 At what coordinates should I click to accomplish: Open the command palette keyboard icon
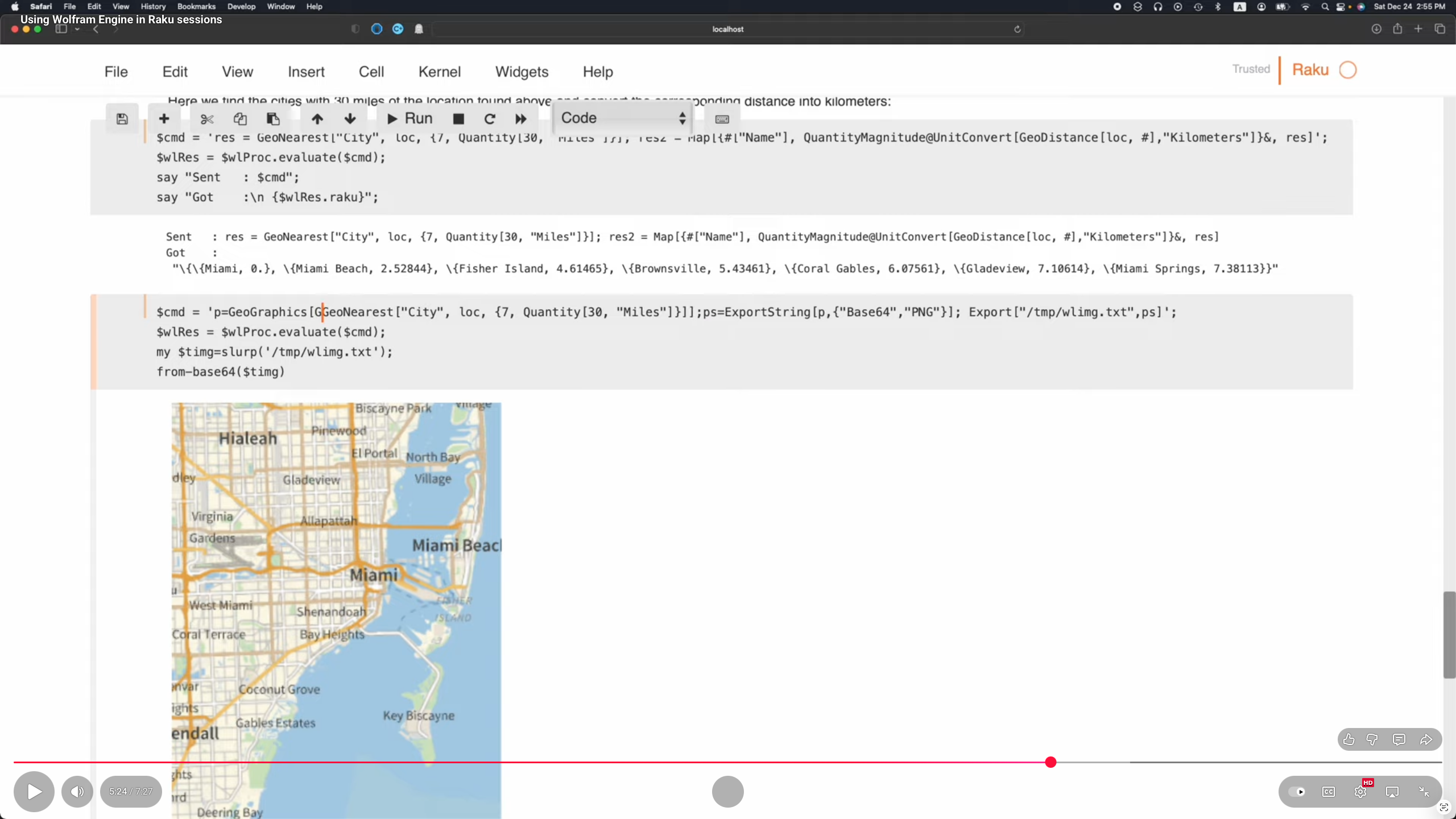coord(722,119)
